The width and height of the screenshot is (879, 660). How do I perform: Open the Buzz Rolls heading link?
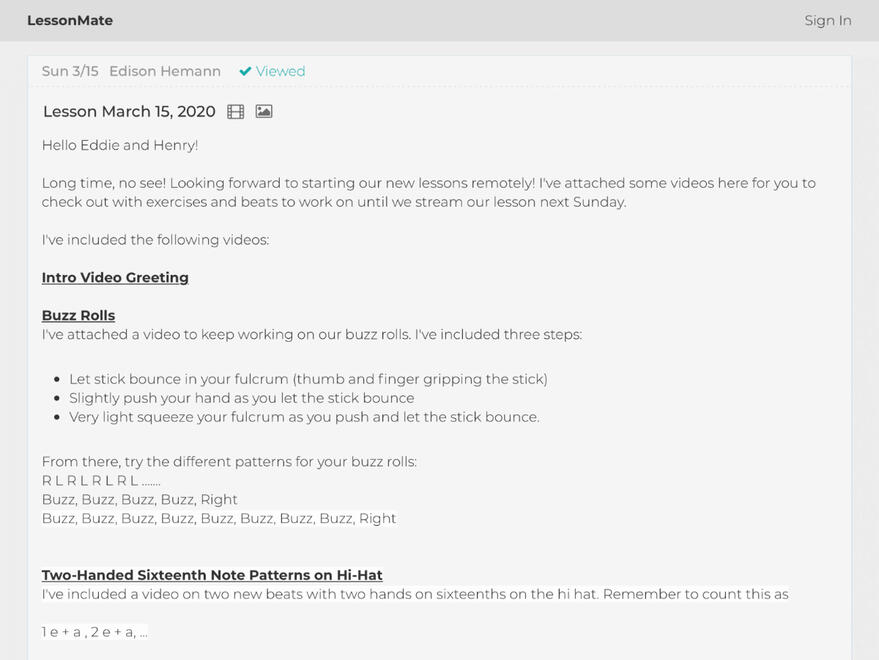point(78,315)
